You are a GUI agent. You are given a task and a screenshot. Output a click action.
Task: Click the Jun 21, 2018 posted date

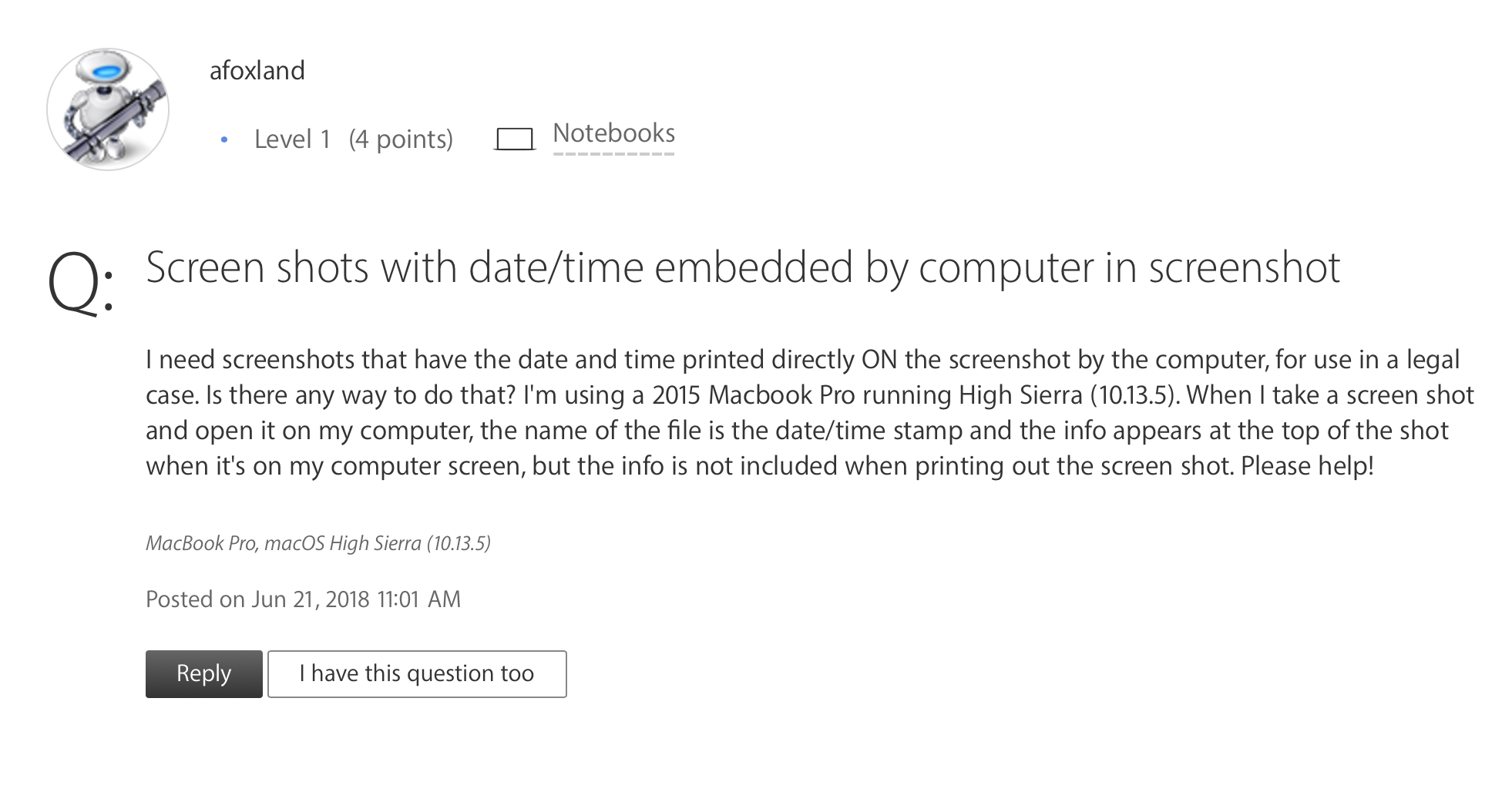click(x=311, y=599)
